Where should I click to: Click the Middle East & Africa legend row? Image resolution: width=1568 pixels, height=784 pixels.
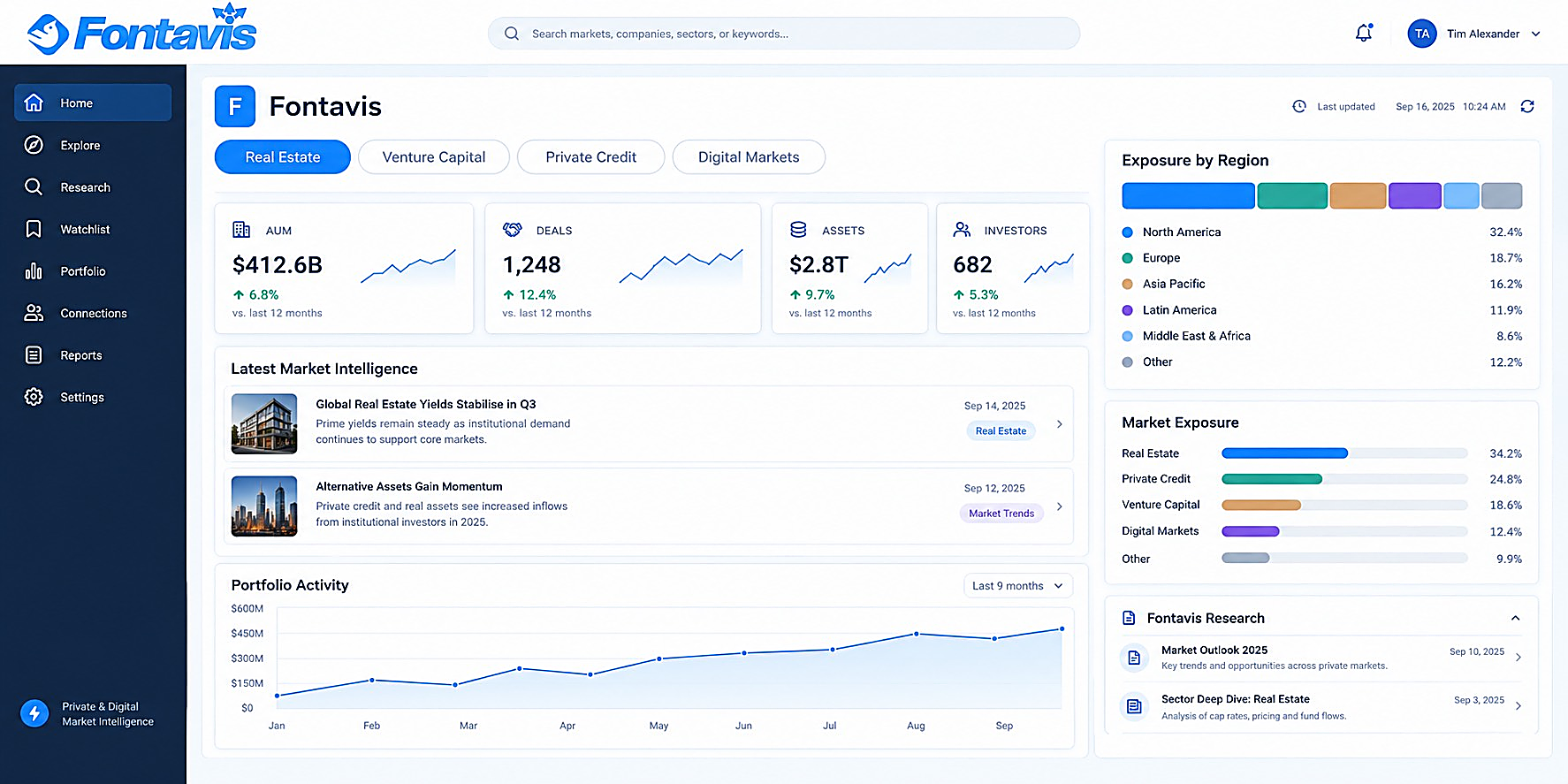pyautogui.click(x=1321, y=336)
